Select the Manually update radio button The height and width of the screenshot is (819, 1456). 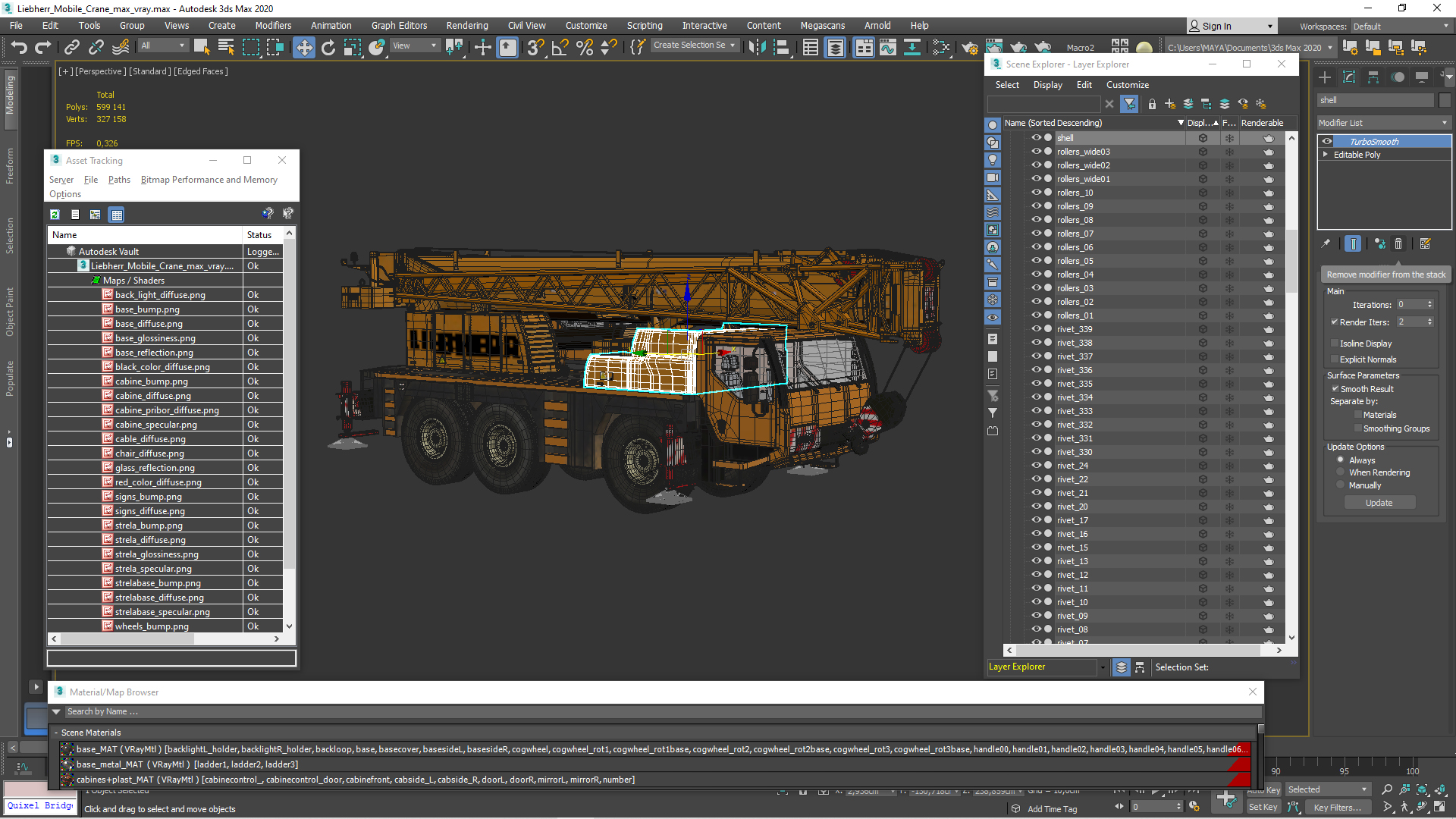click(x=1341, y=485)
